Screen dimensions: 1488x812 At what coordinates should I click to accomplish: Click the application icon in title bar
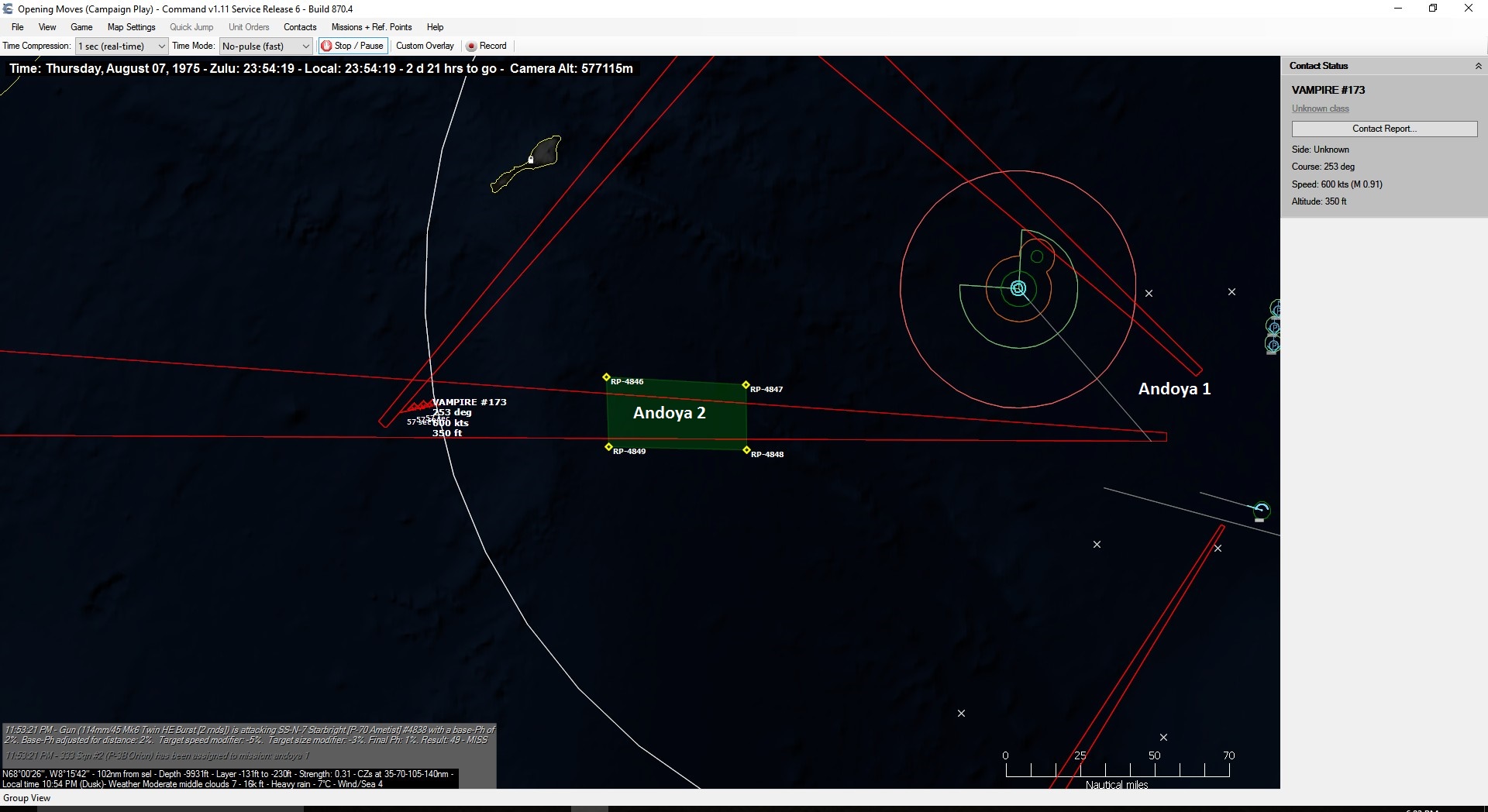click(8, 9)
